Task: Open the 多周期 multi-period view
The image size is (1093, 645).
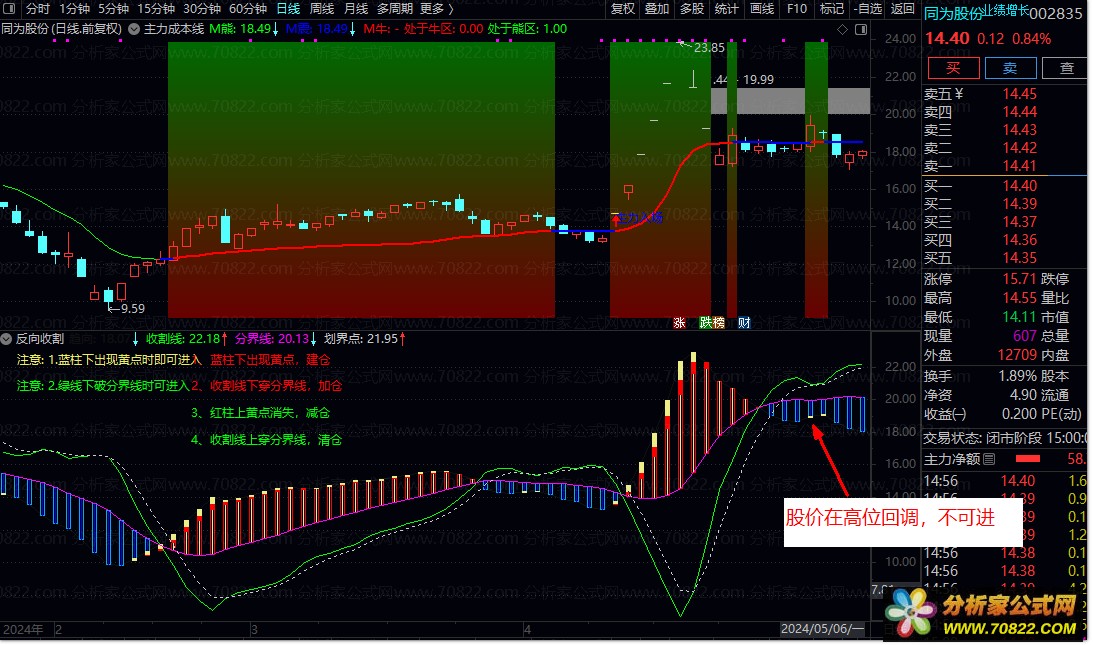Action: (x=395, y=9)
